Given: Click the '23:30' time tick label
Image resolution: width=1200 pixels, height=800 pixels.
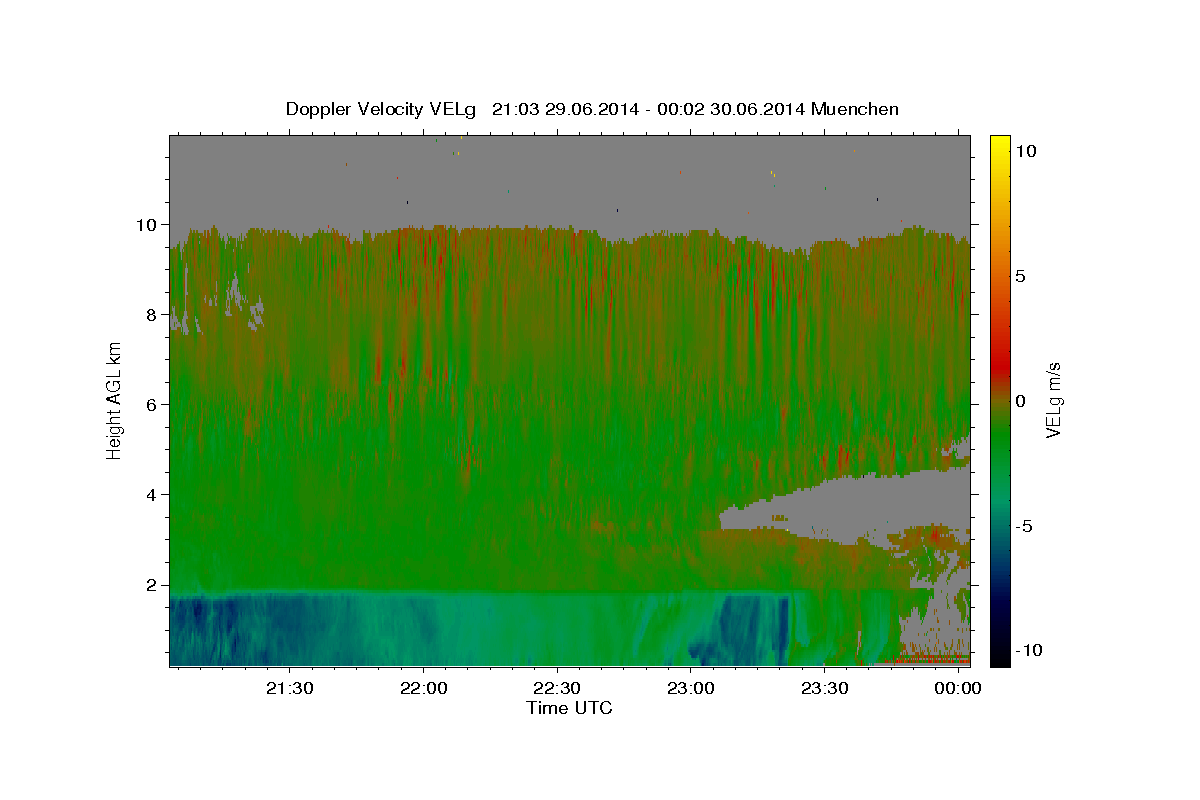Looking at the screenshot, I should pyautogui.click(x=824, y=690).
